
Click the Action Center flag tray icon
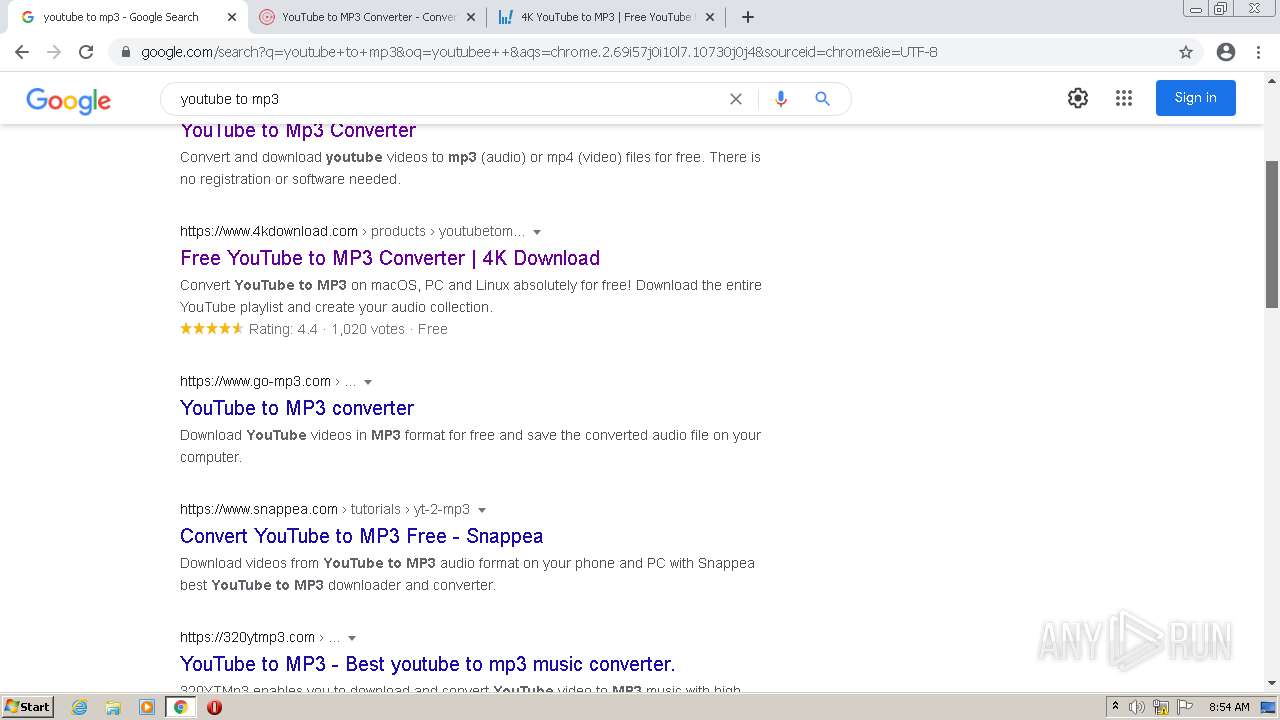(x=1184, y=707)
